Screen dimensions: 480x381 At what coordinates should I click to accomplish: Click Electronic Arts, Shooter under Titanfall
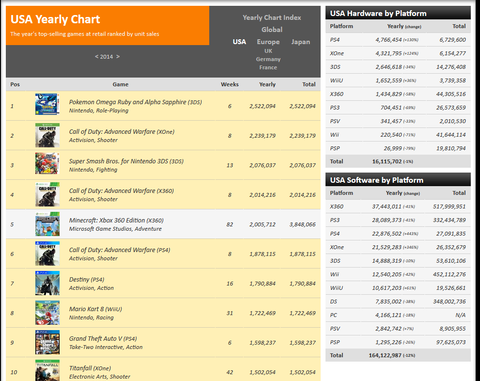click(100, 377)
